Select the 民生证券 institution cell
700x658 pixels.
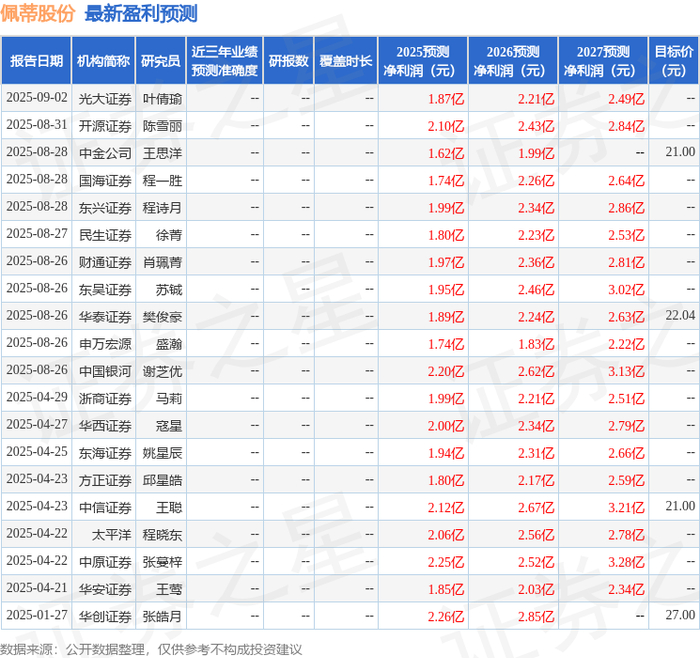(x=105, y=235)
